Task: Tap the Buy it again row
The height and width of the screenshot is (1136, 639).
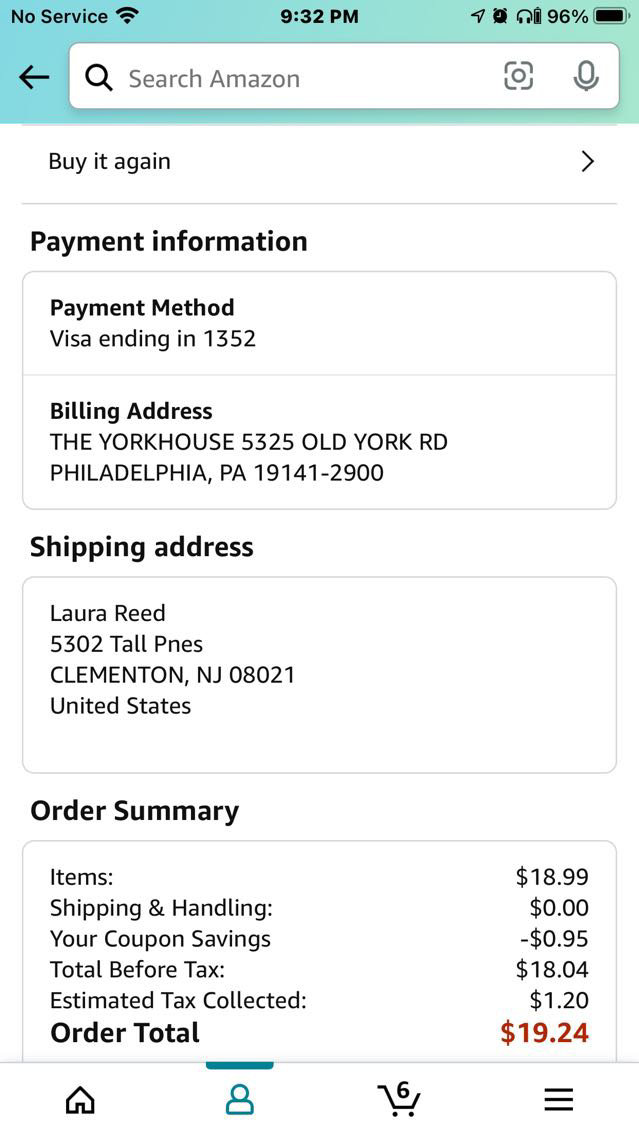Action: (x=300, y=162)
